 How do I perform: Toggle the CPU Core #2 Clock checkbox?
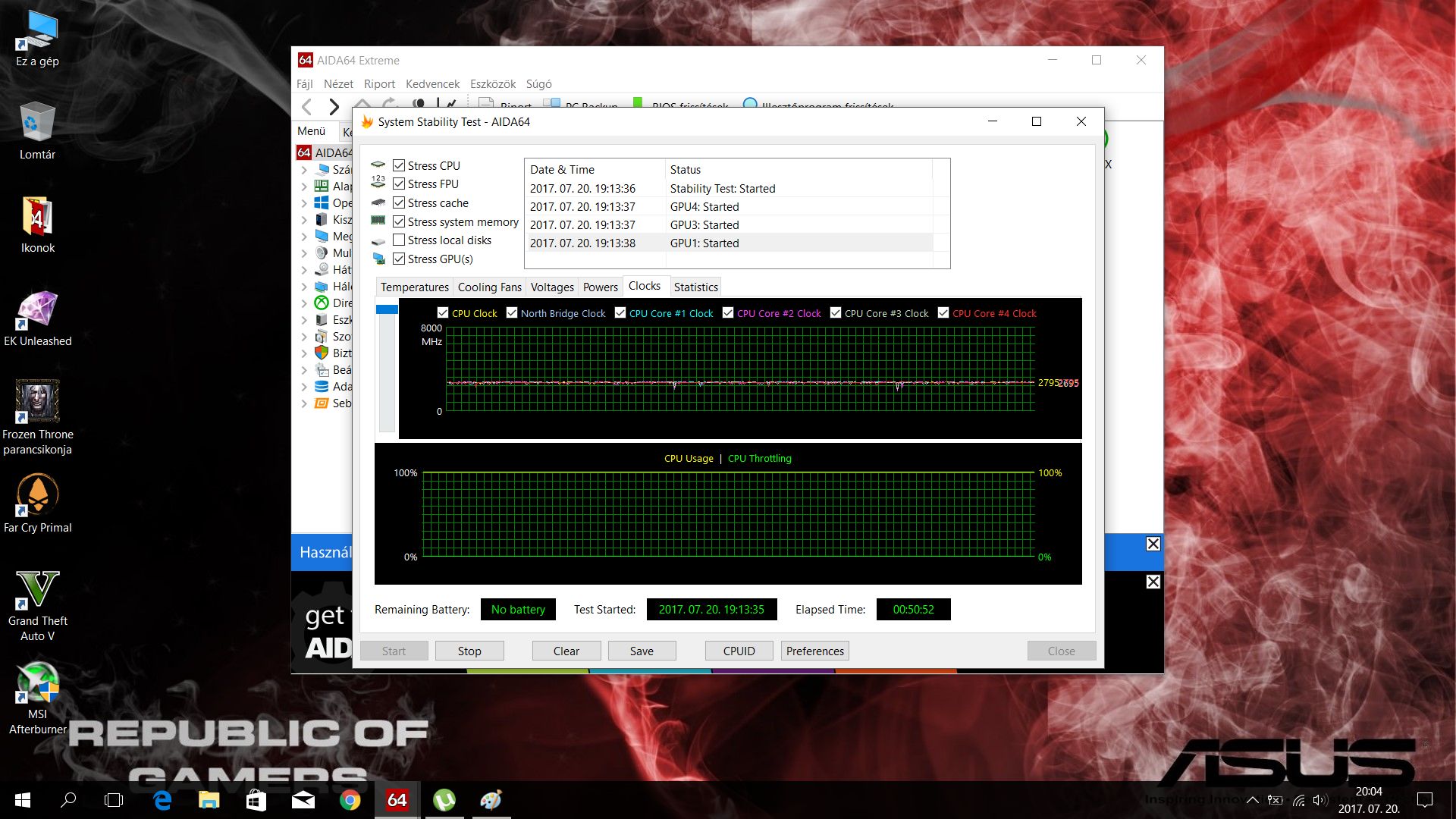click(728, 312)
